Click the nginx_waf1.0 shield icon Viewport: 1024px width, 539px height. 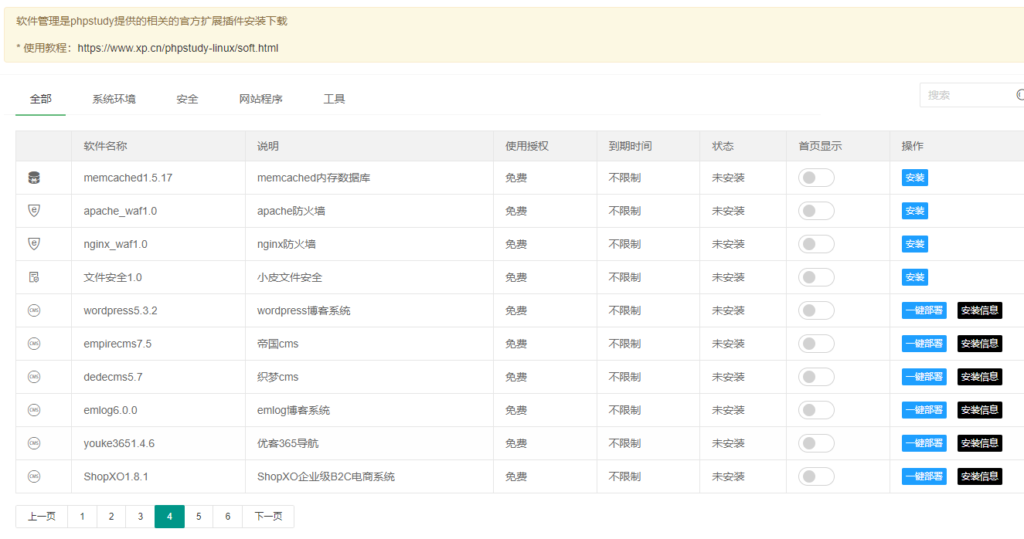coord(34,244)
